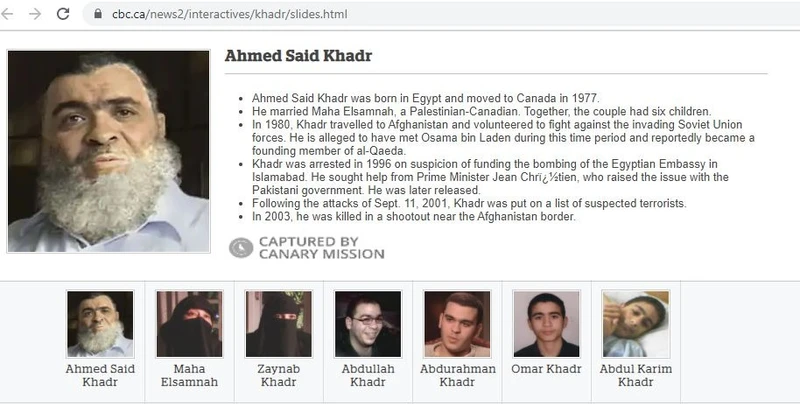Viewport: 800px width, 404px height.
Task: Open the Omar Khadr name label
Action: pos(546,368)
